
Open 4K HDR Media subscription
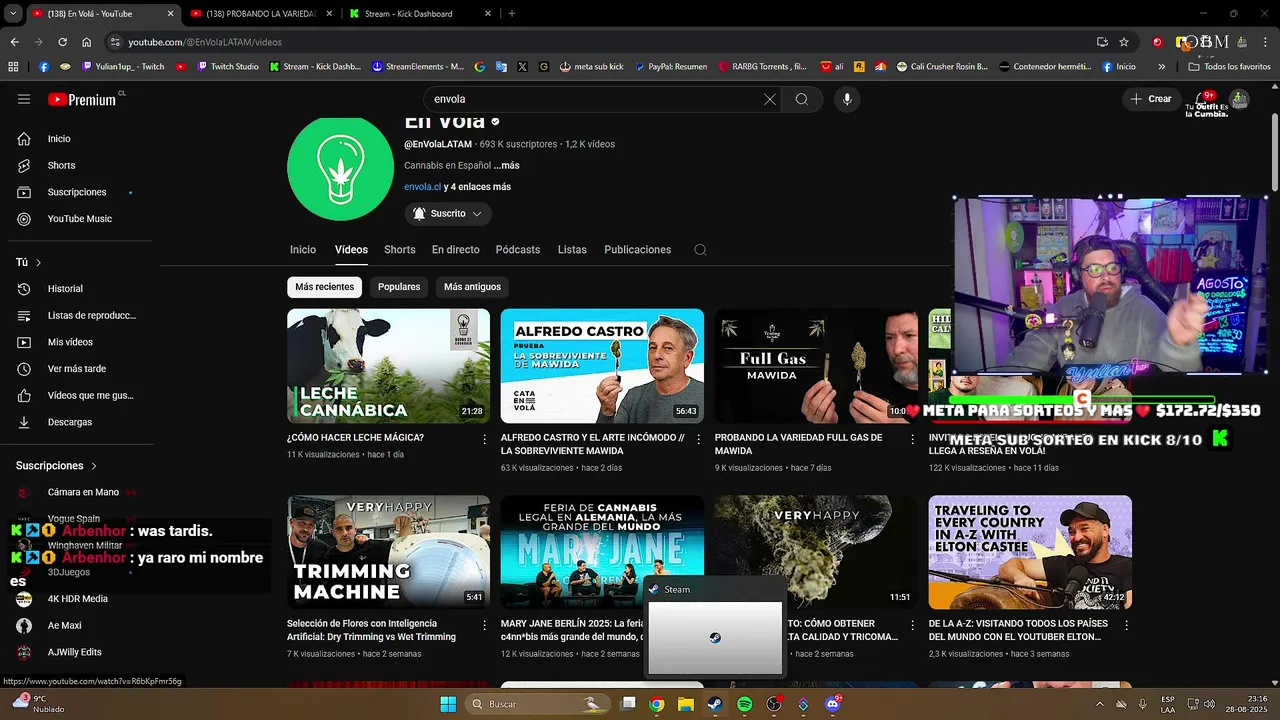pyautogui.click(x=76, y=599)
